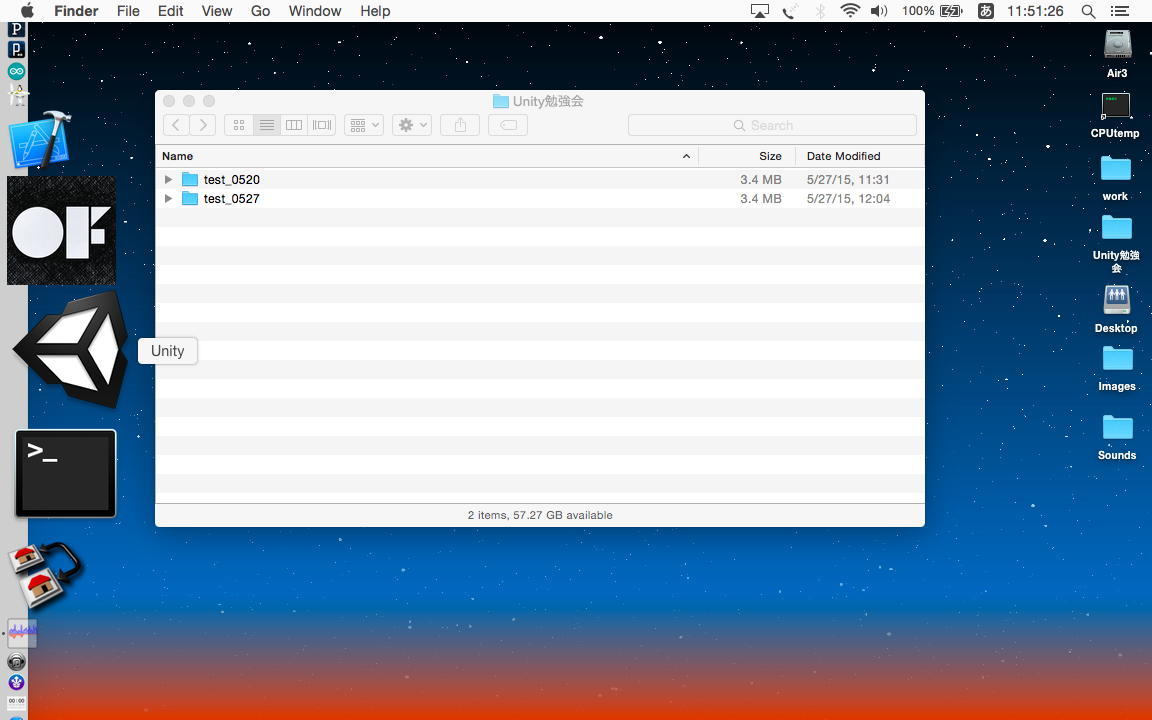Open the second Processing P Dock icon
The image size is (1152, 720).
[x=16, y=49]
